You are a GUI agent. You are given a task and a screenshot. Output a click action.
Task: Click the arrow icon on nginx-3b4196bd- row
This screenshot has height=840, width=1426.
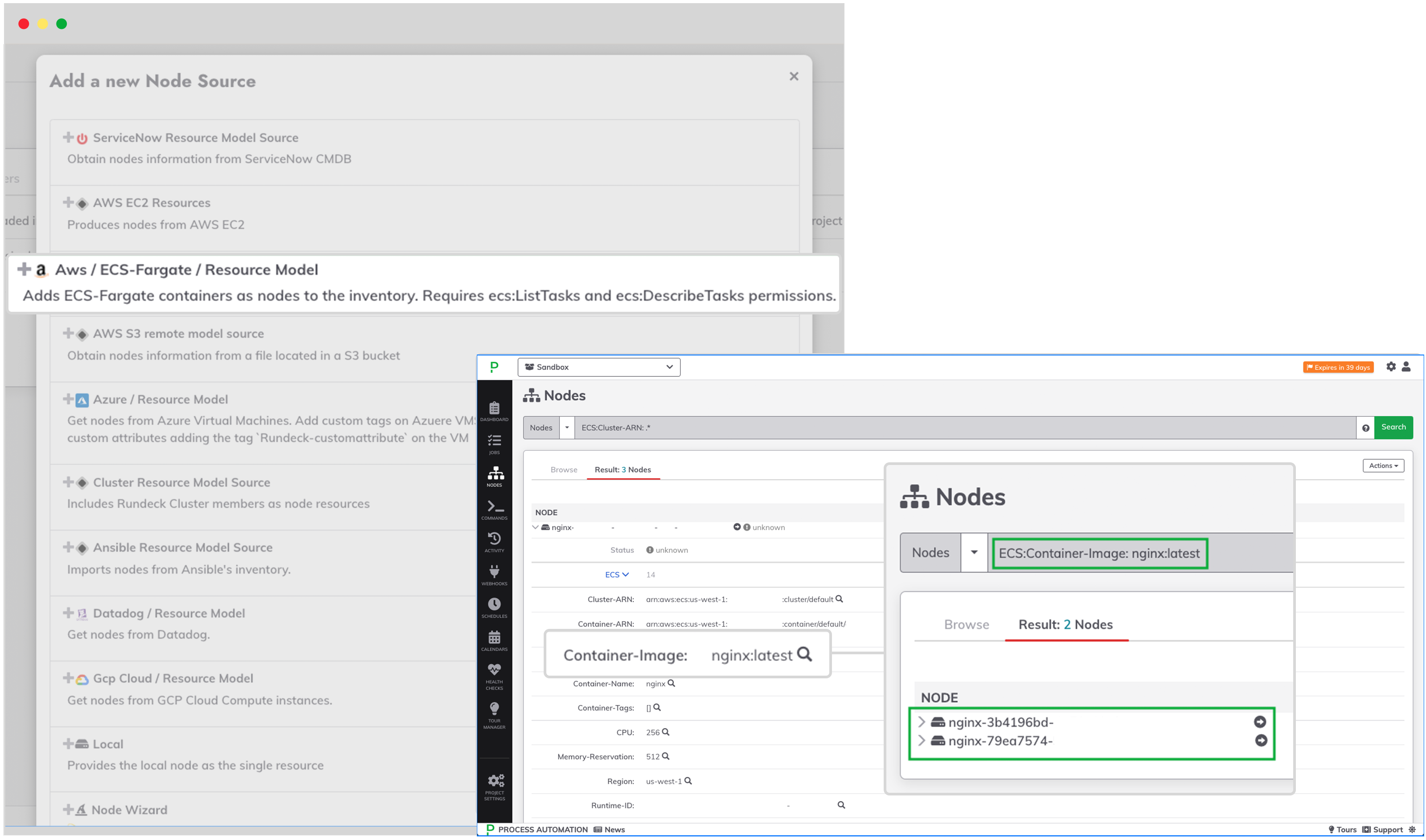click(x=1259, y=722)
